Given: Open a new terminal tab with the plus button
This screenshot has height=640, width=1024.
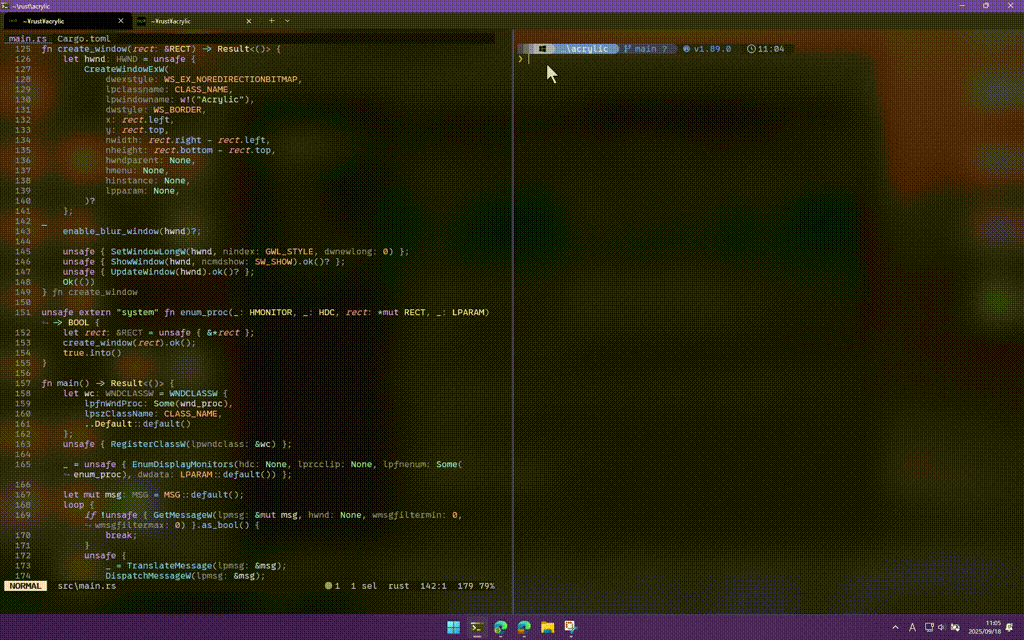Looking at the screenshot, I should point(270,21).
